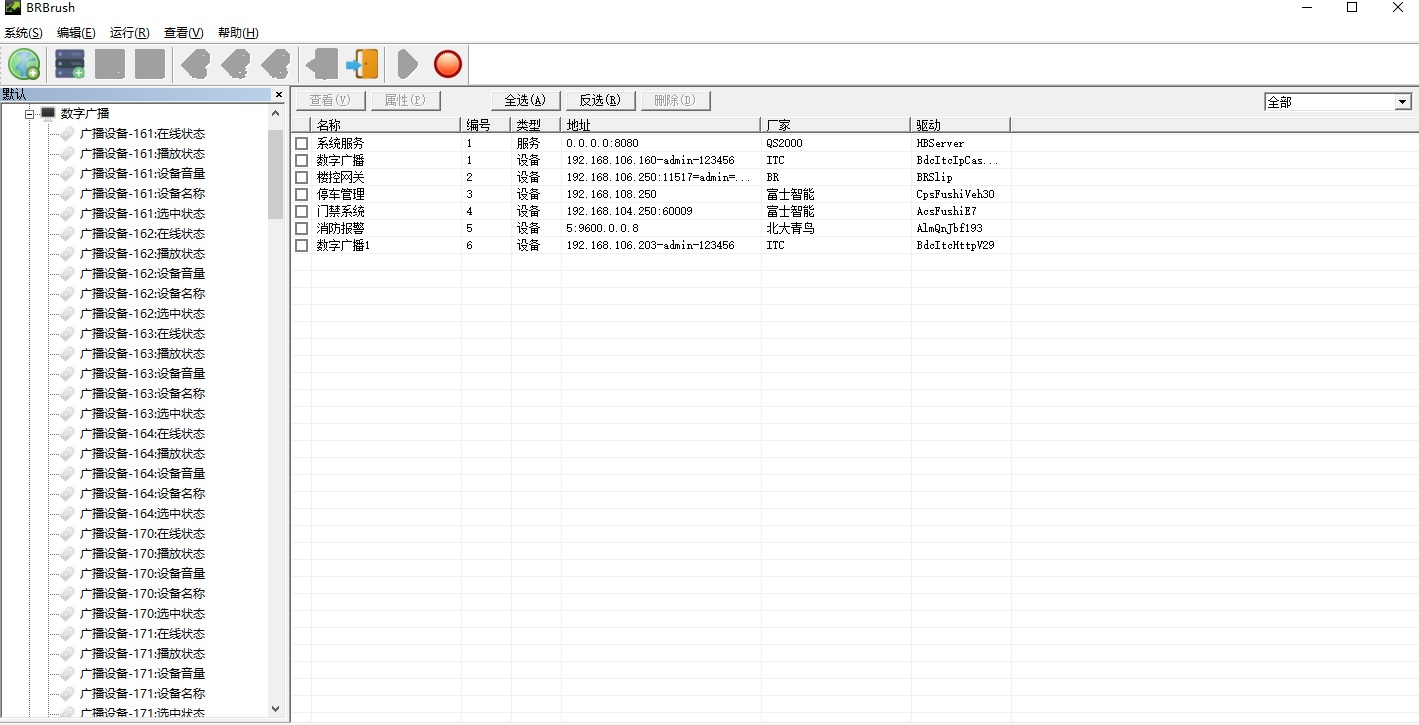1419x725 pixels.
Task: Select the 广播设备-170:设备音量 tree item
Action: 142,573
